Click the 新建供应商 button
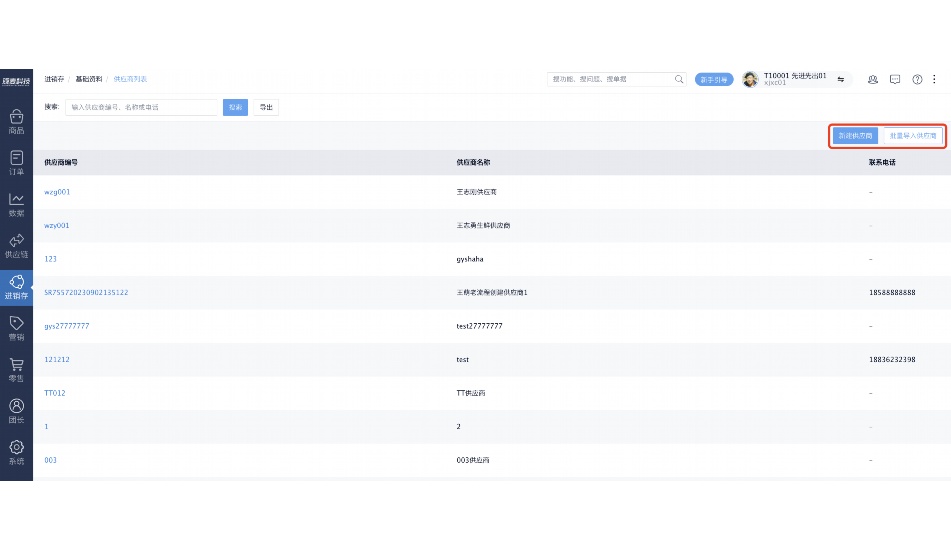Screen dimensions: 951x550 (x=855, y=135)
